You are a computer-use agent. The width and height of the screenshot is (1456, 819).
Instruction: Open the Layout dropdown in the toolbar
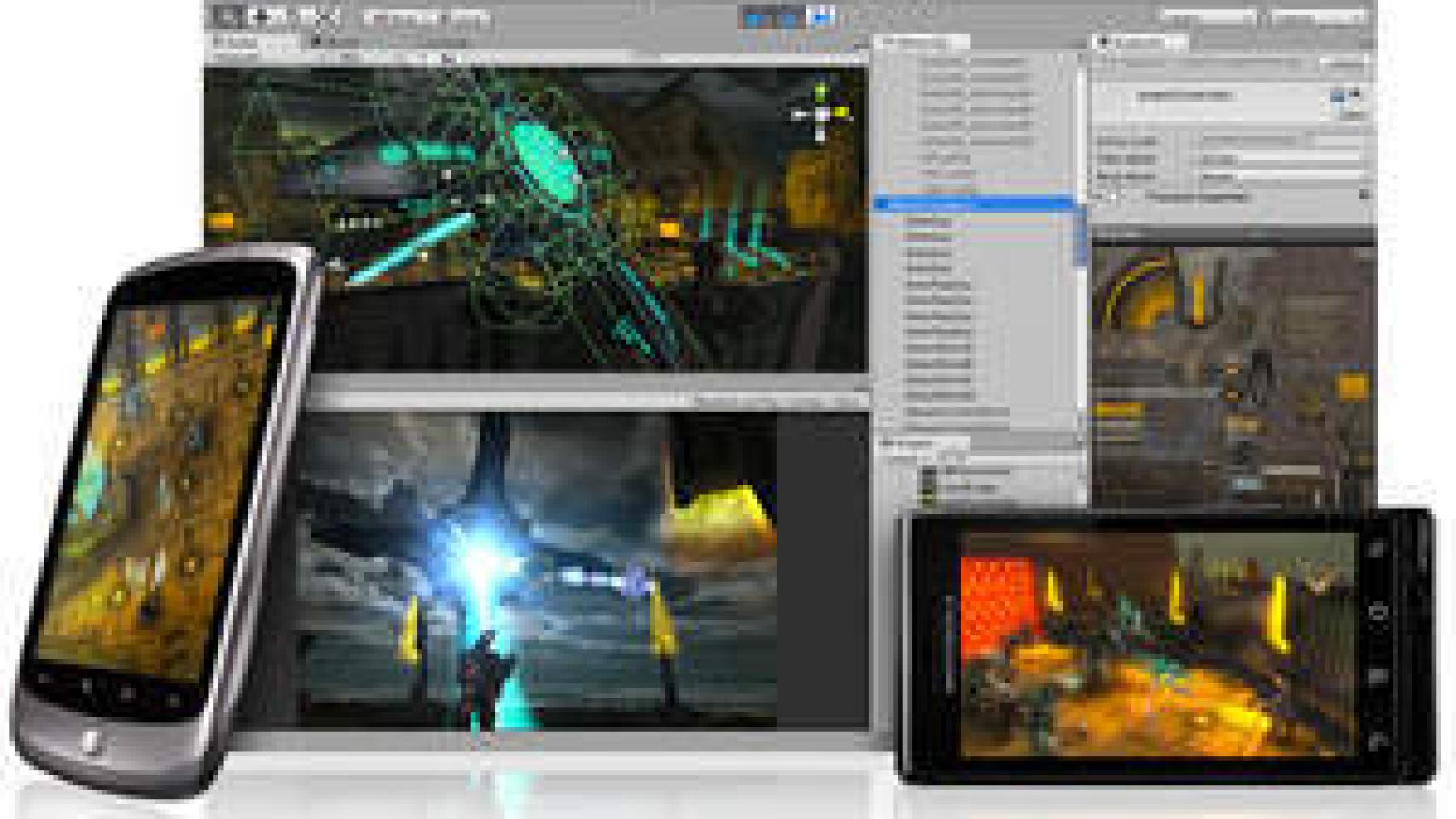(x=1319, y=15)
